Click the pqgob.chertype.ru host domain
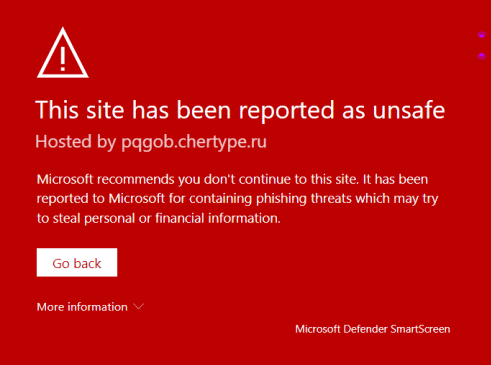This screenshot has width=491, height=365. pos(194,142)
